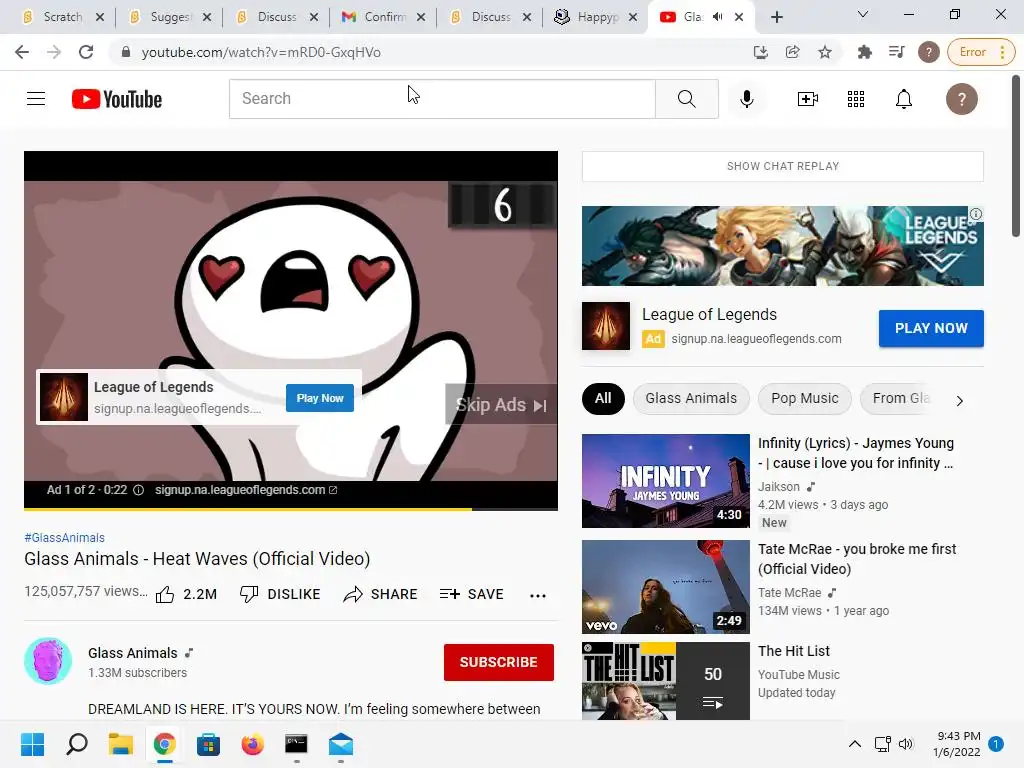The image size is (1024, 768).
Task: Click the yellow ad progress bar
Action: click(248, 508)
